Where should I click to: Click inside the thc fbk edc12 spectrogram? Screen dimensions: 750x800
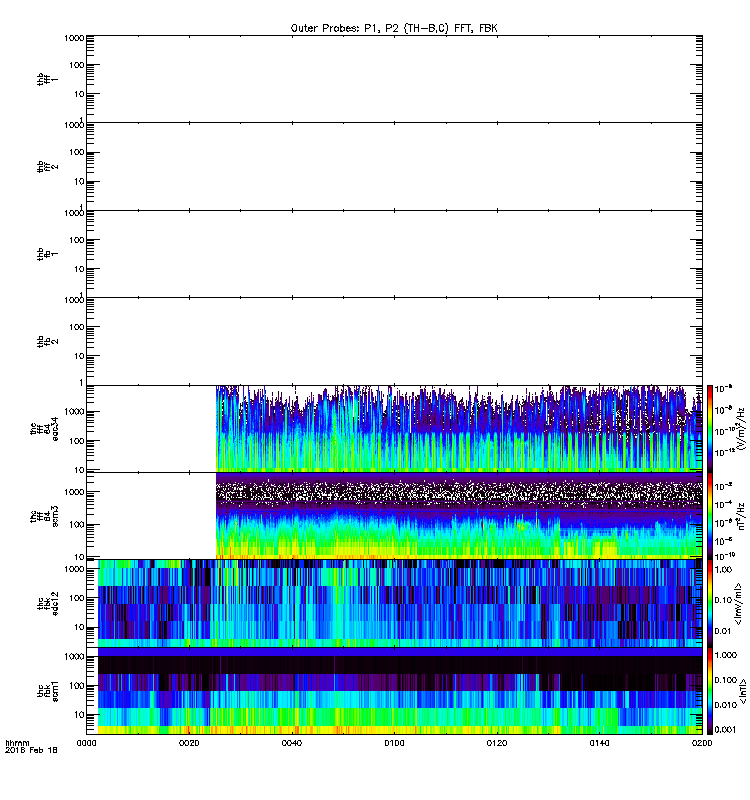pos(400,604)
